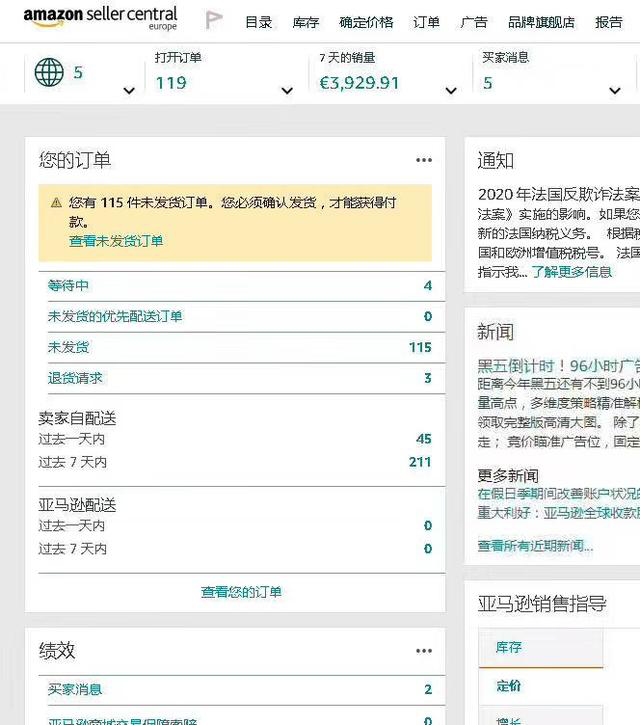The width and height of the screenshot is (640, 725).
Task: Click the 查看未发货订单 link
Action: pos(116,241)
